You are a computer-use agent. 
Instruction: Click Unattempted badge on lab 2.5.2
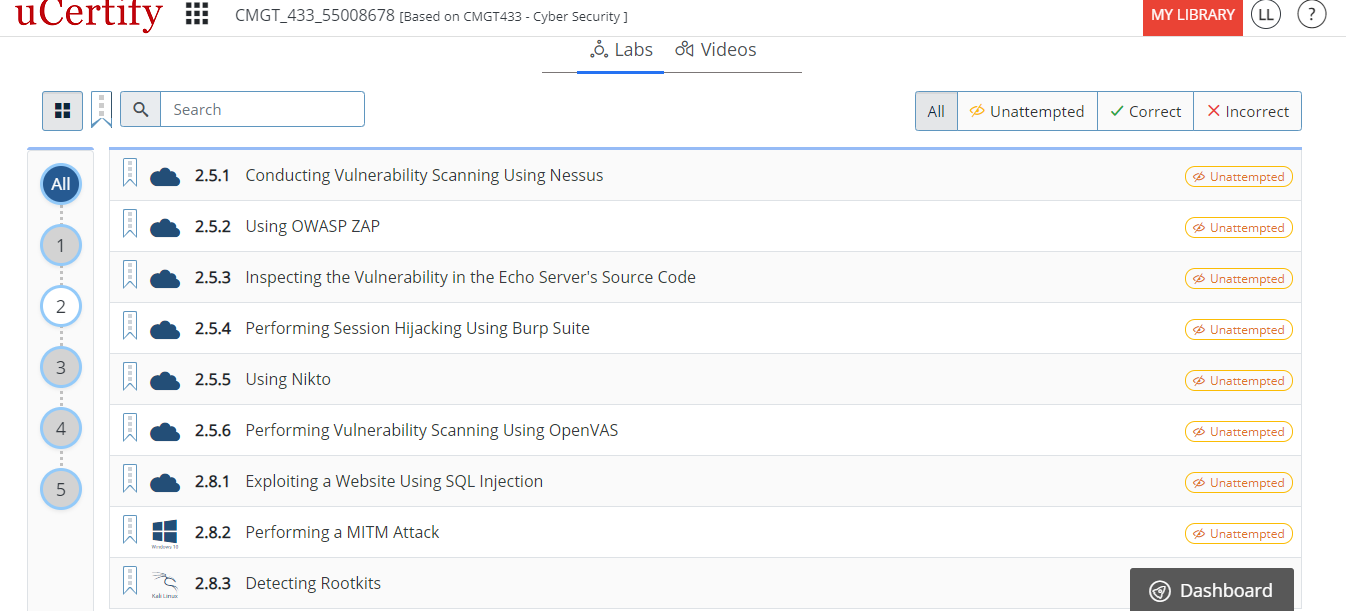pos(1239,228)
